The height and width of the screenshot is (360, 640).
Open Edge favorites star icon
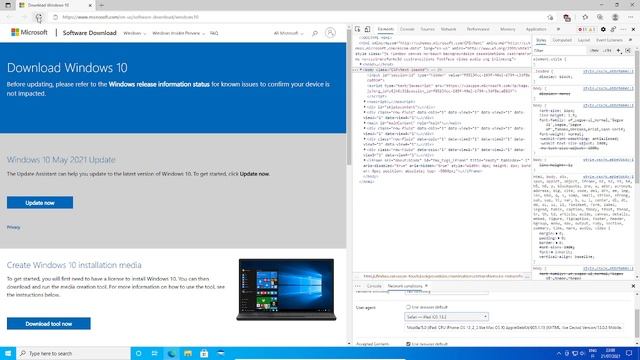(x=585, y=17)
